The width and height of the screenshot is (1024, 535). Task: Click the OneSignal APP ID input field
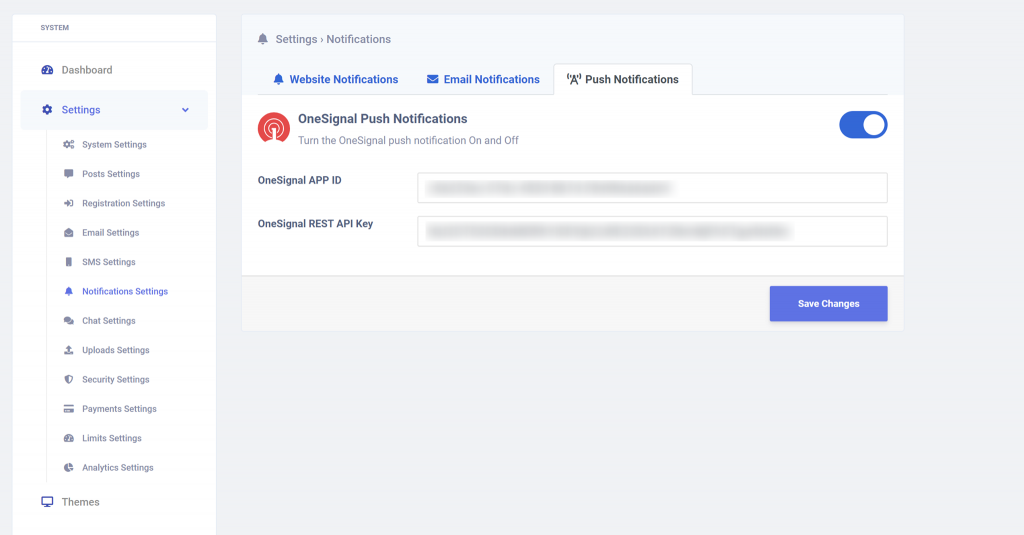652,188
